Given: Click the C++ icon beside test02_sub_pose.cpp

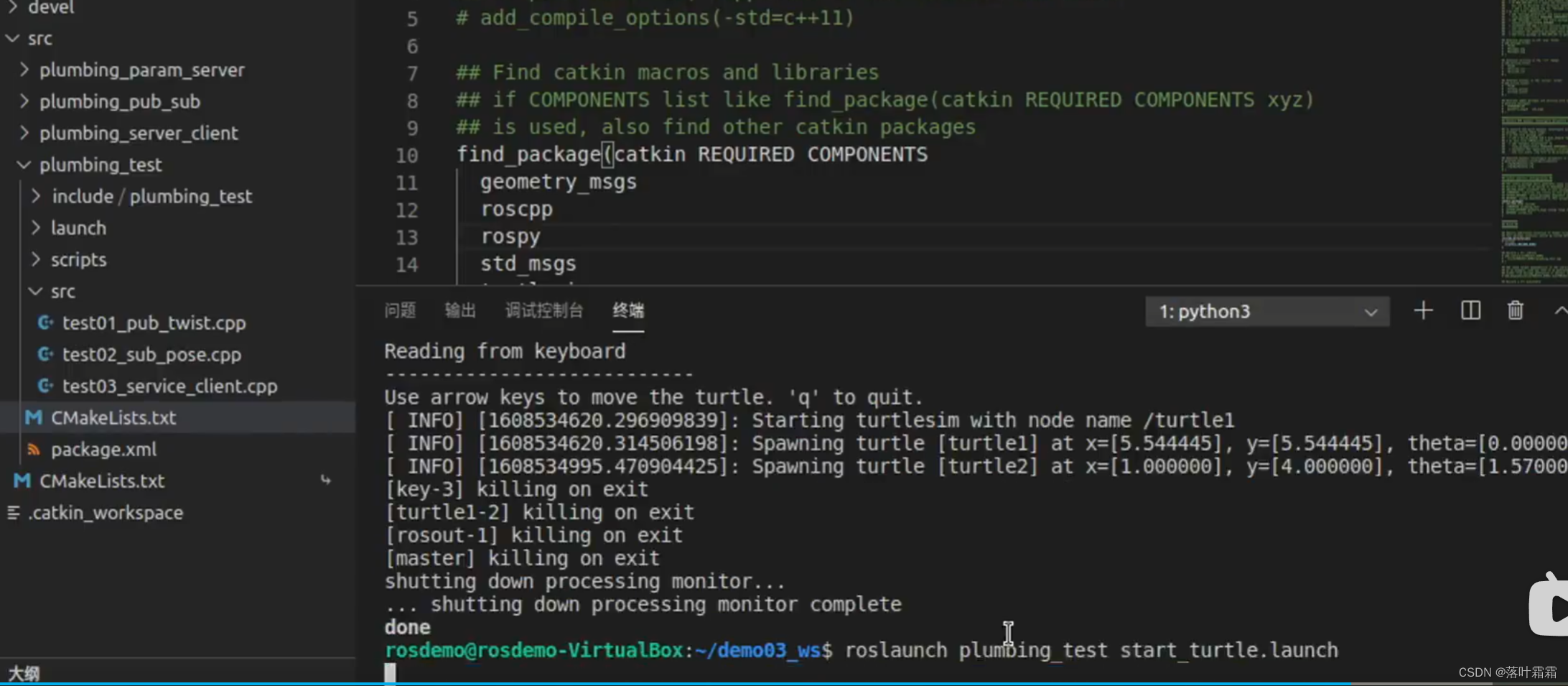Looking at the screenshot, I should (x=45, y=354).
